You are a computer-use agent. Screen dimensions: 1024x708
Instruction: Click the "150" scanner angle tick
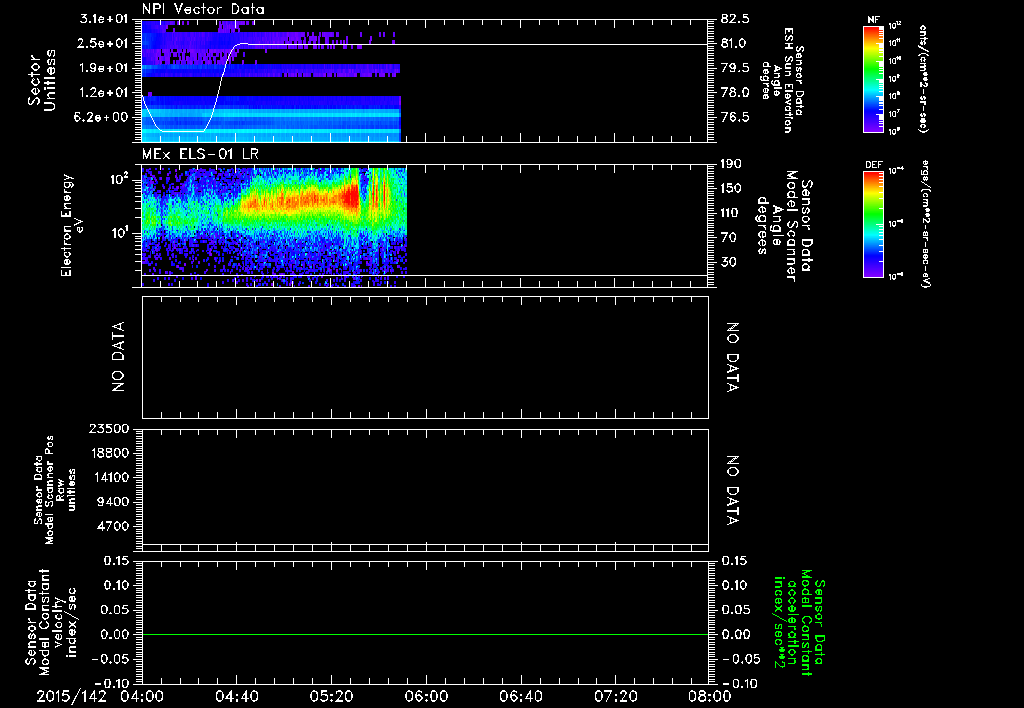click(x=731, y=188)
